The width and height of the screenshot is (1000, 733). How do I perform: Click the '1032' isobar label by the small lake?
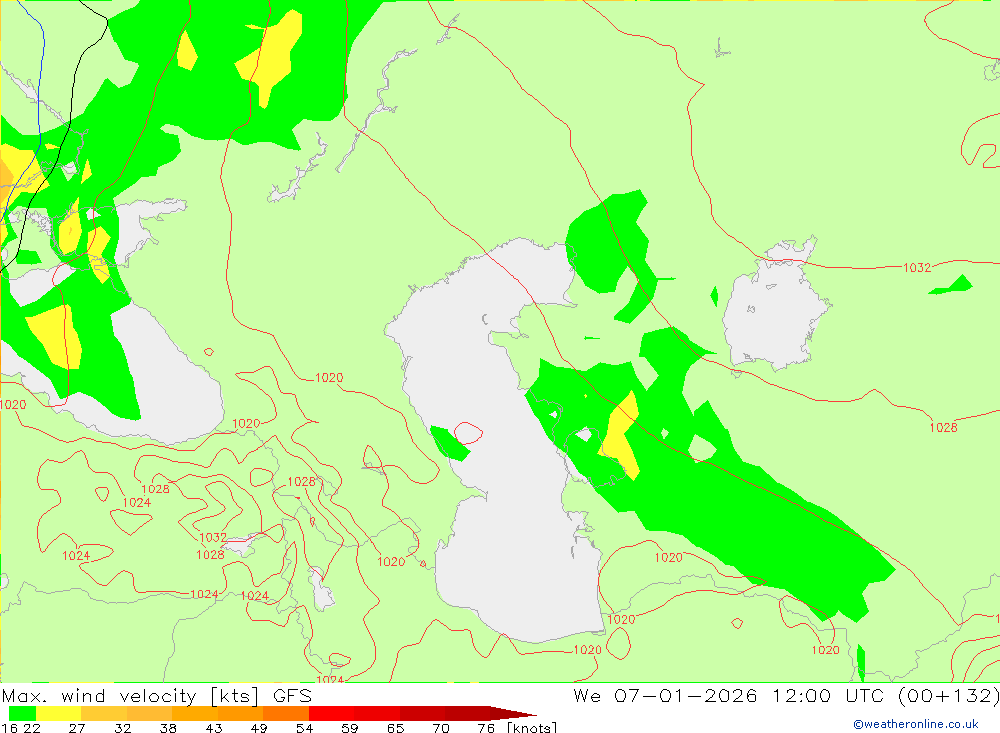click(x=213, y=537)
